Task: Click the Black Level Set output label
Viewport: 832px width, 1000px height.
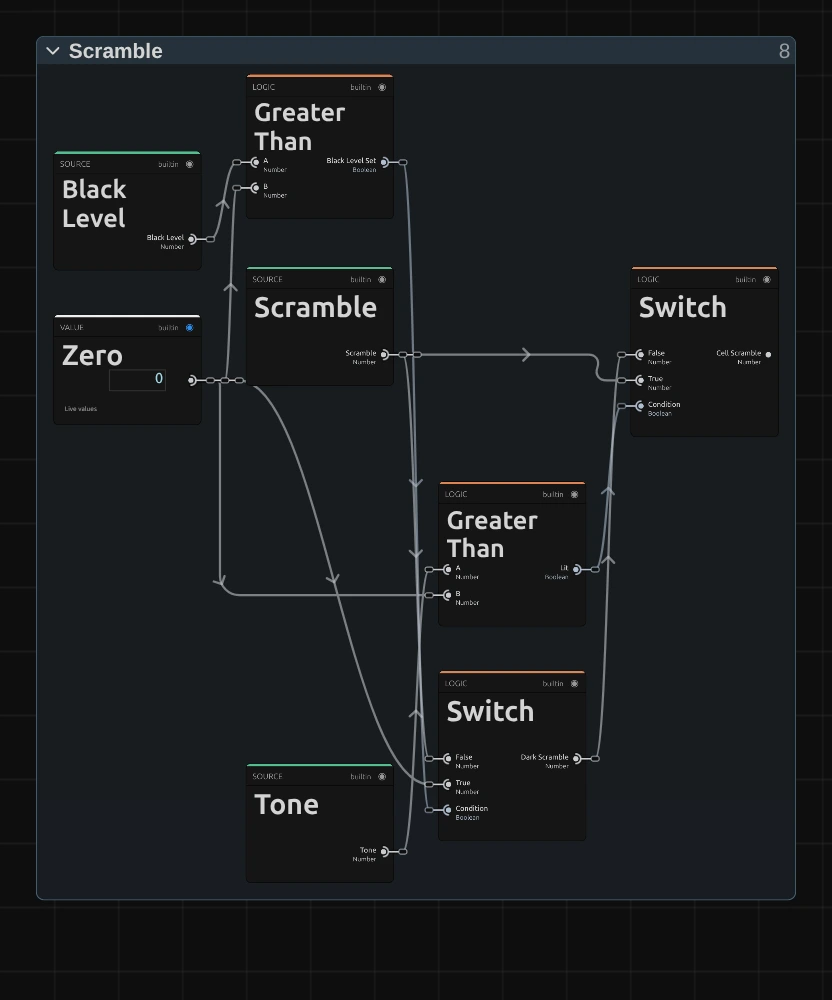Action: pyautogui.click(x=351, y=161)
